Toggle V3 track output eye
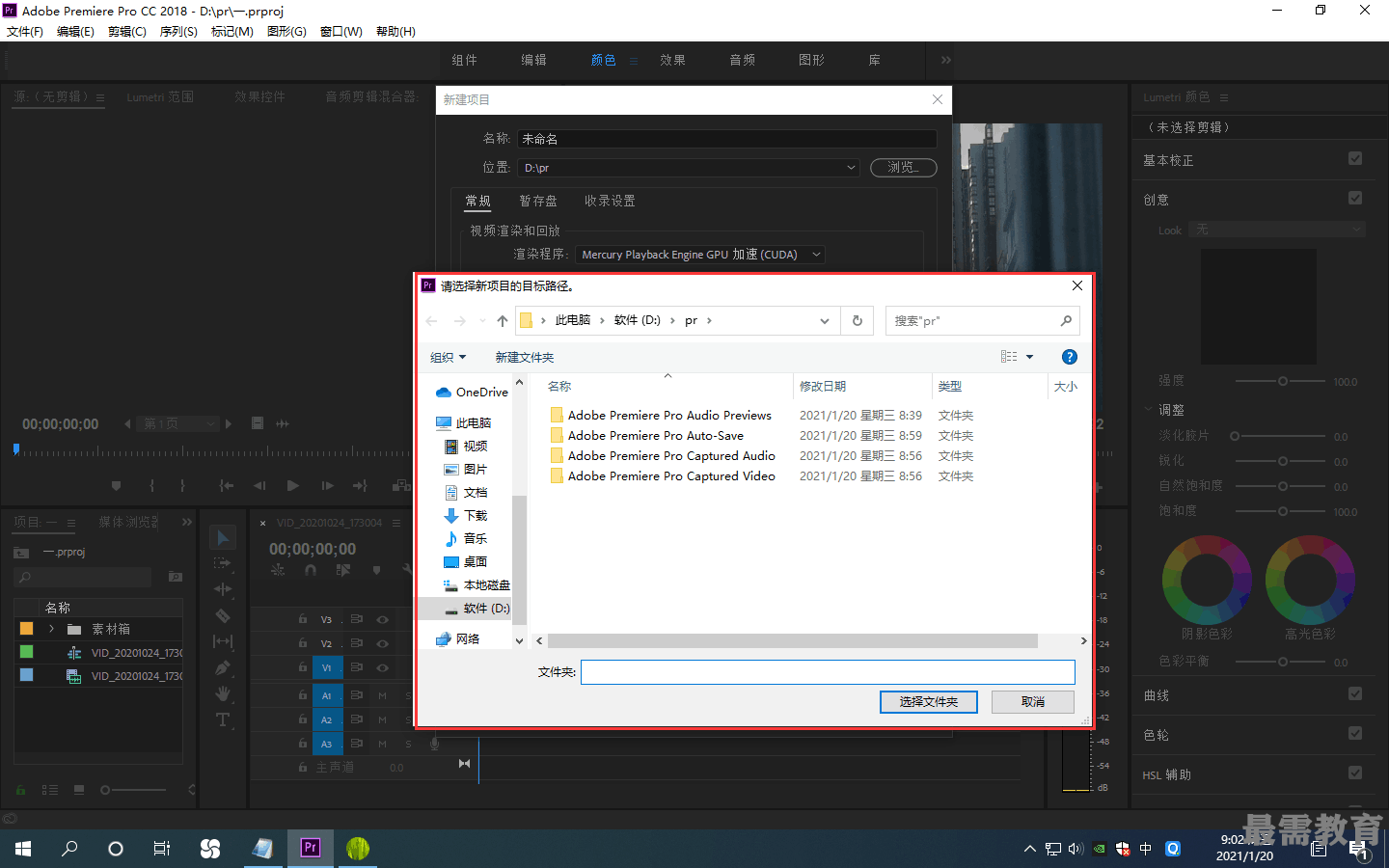The image size is (1389, 868). [383, 619]
